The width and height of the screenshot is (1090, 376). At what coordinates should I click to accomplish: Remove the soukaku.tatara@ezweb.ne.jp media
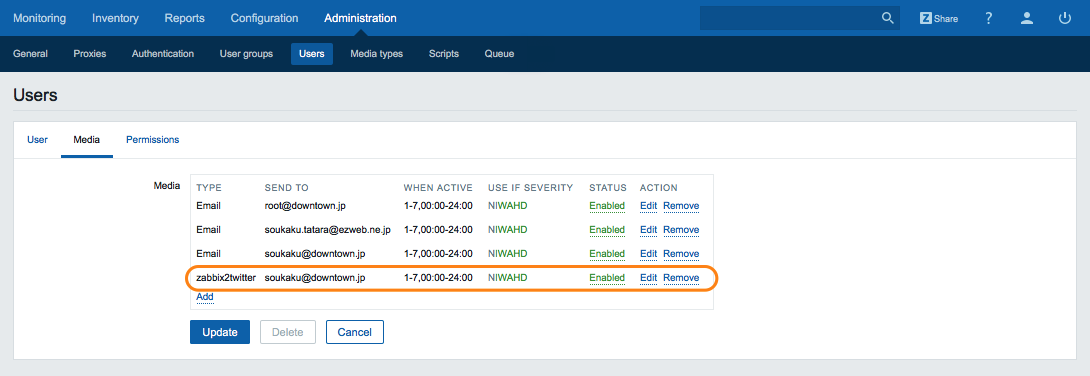[681, 229]
